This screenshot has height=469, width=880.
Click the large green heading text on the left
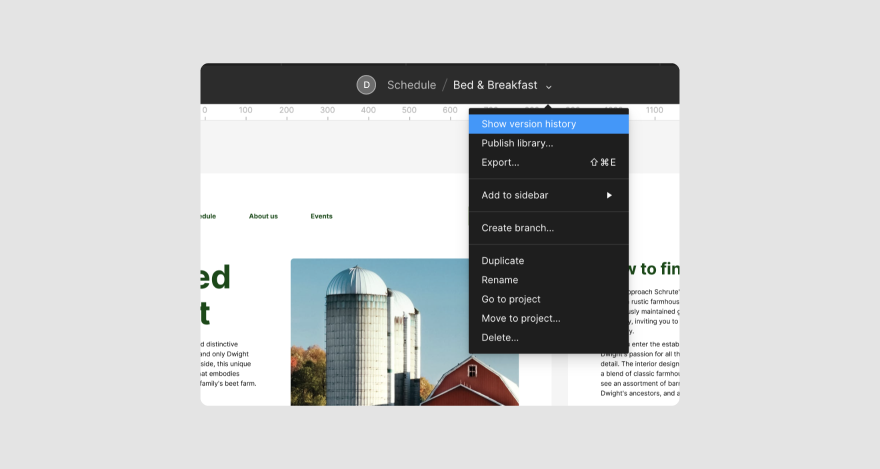216,295
